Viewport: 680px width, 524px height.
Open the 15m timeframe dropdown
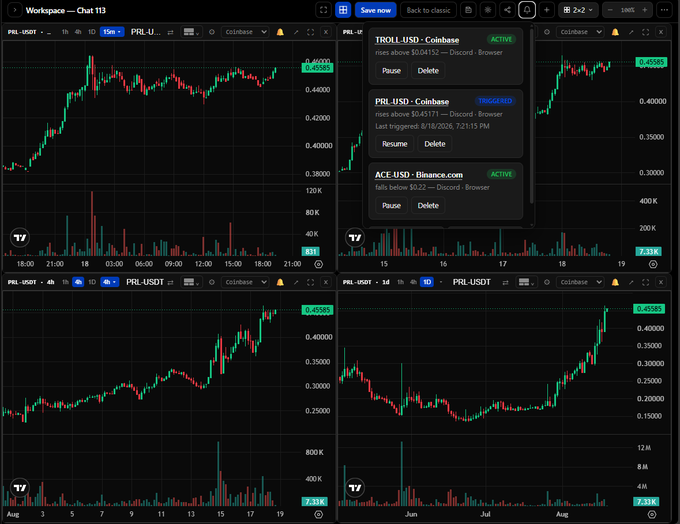[112, 32]
